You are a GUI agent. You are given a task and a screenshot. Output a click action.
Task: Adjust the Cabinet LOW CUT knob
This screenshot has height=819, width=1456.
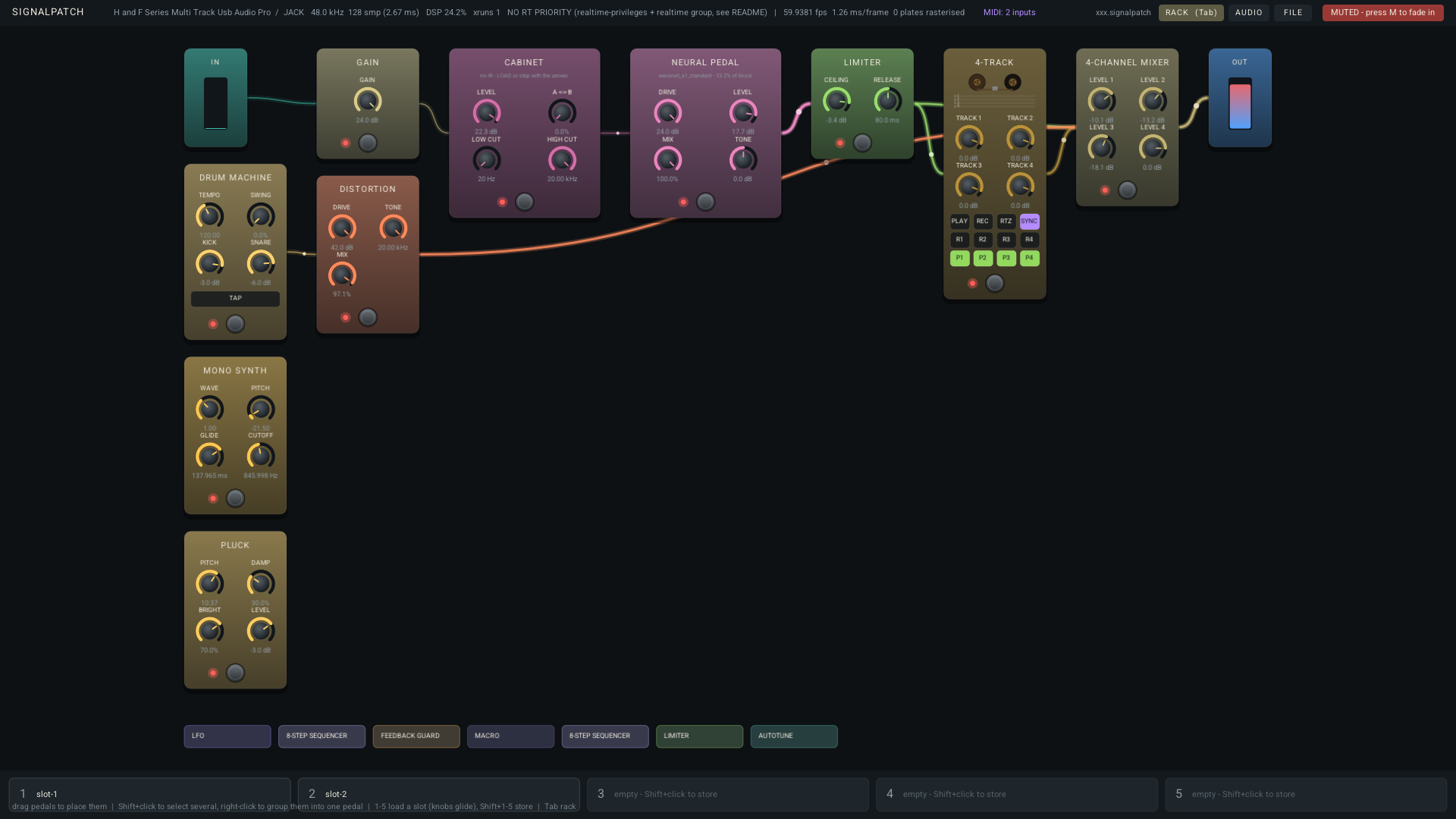486,160
